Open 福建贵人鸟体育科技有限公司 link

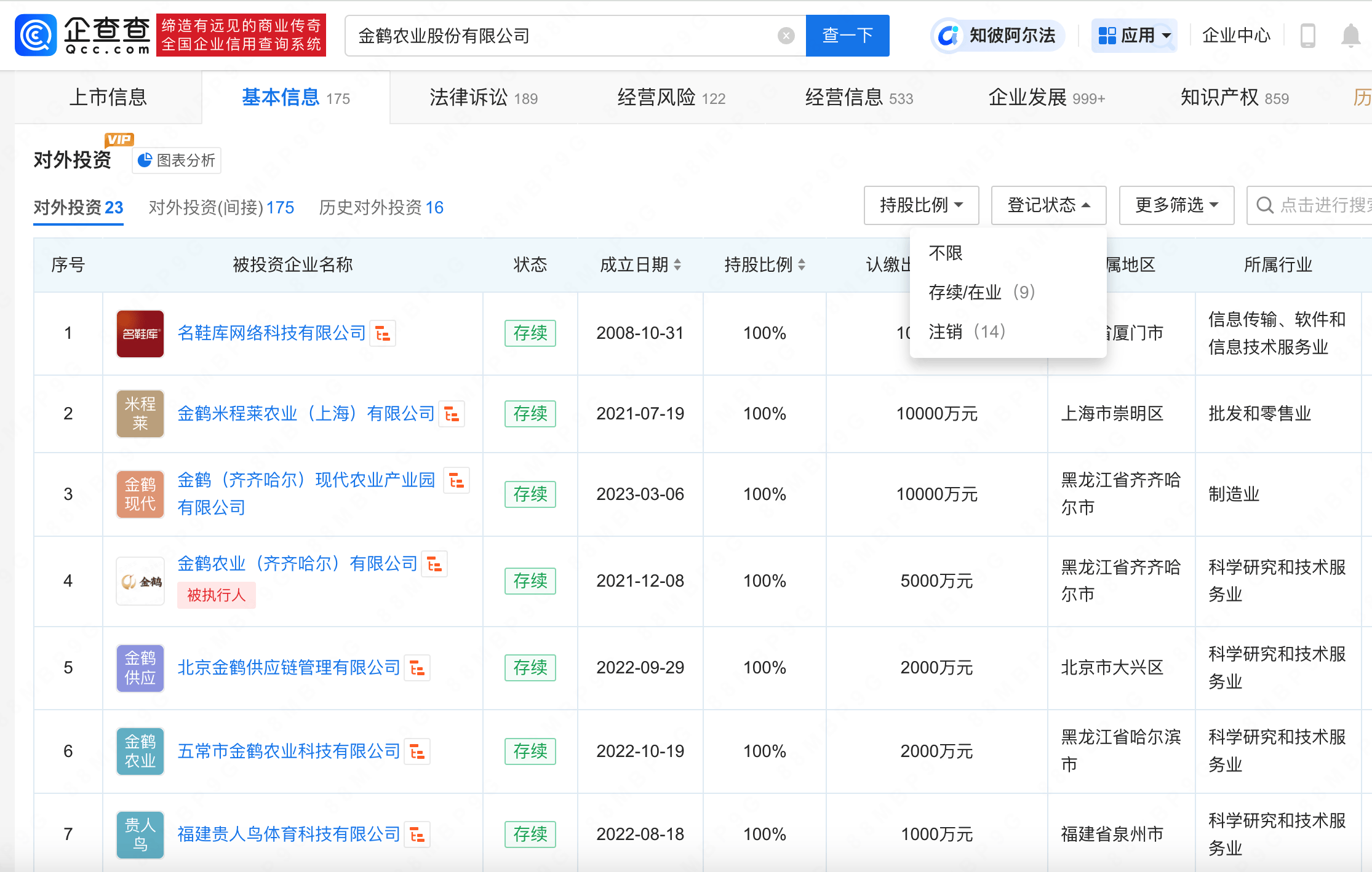click(289, 834)
